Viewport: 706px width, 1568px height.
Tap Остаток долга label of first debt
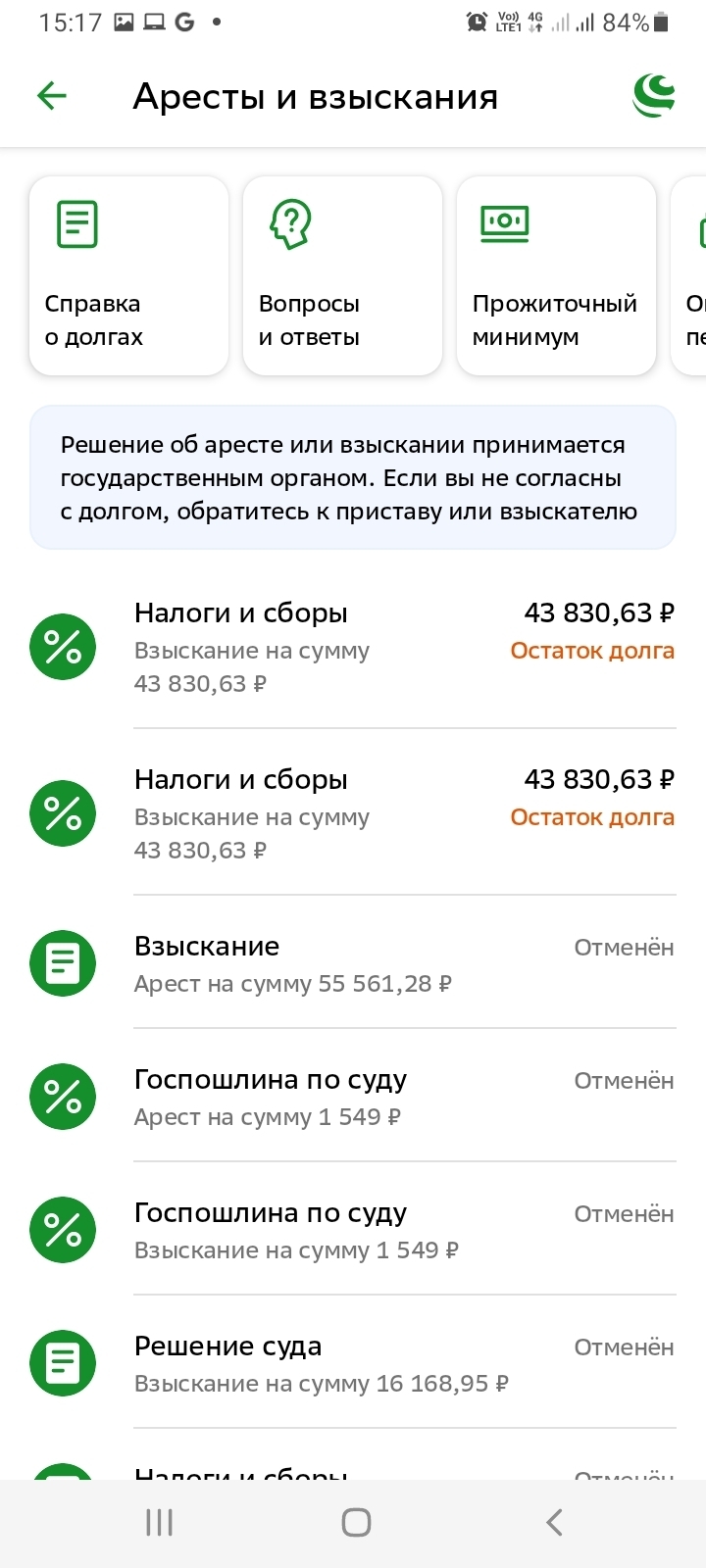pos(592,651)
